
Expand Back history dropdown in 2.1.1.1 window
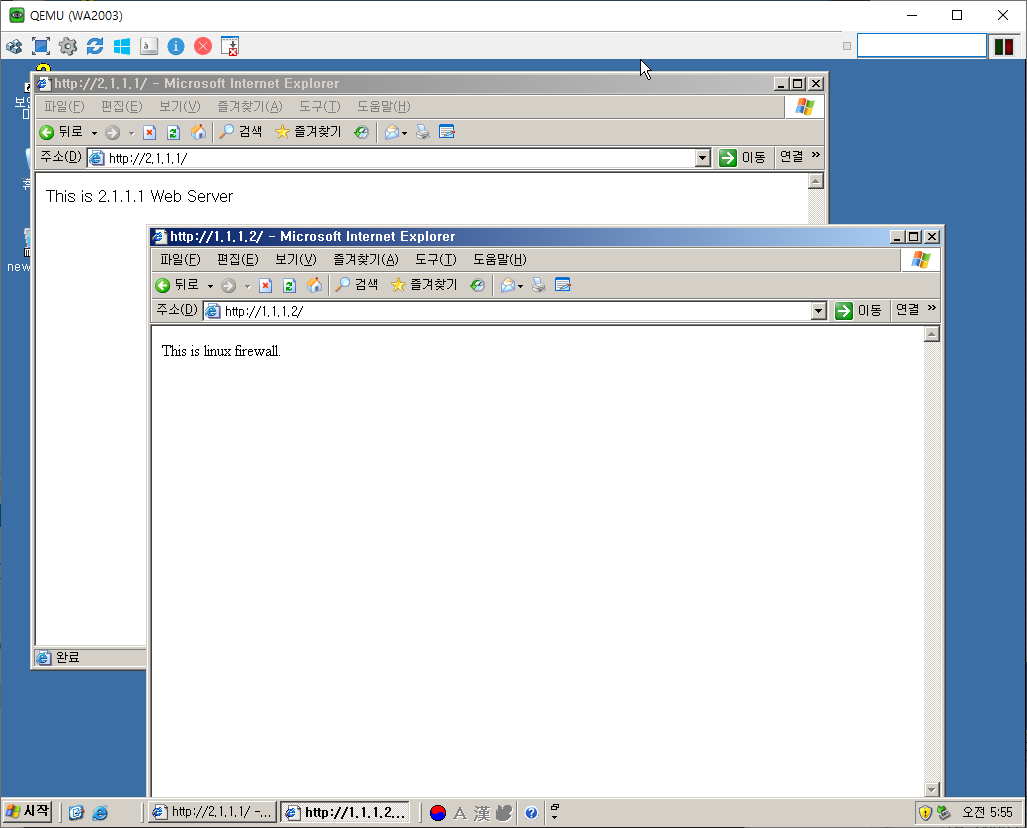(x=94, y=134)
